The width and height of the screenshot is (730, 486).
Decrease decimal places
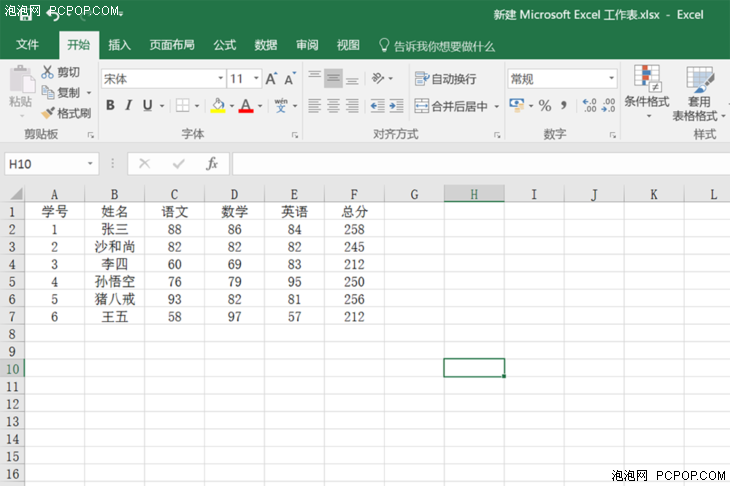point(608,105)
